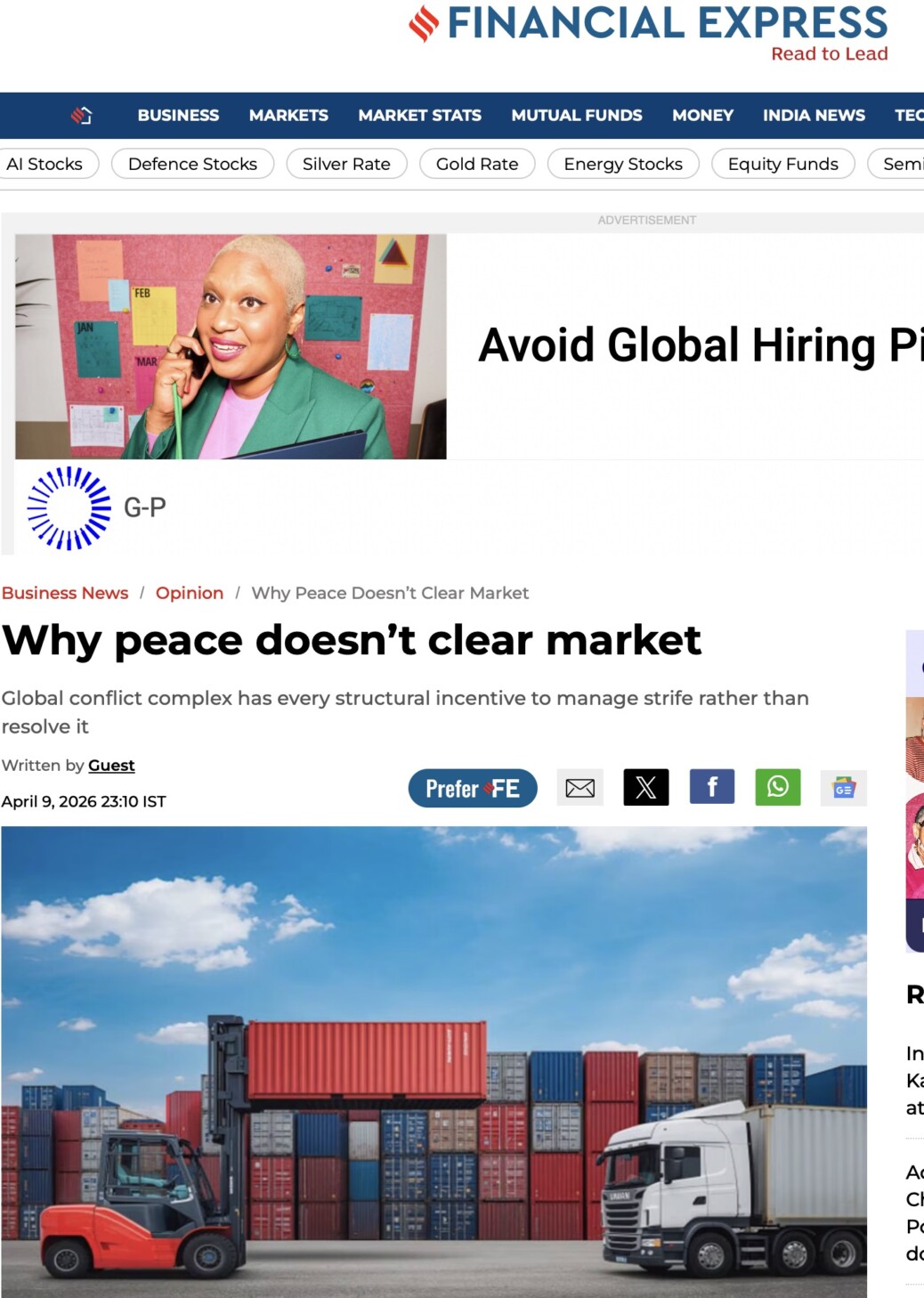Click the Financial Express home icon

click(x=82, y=116)
